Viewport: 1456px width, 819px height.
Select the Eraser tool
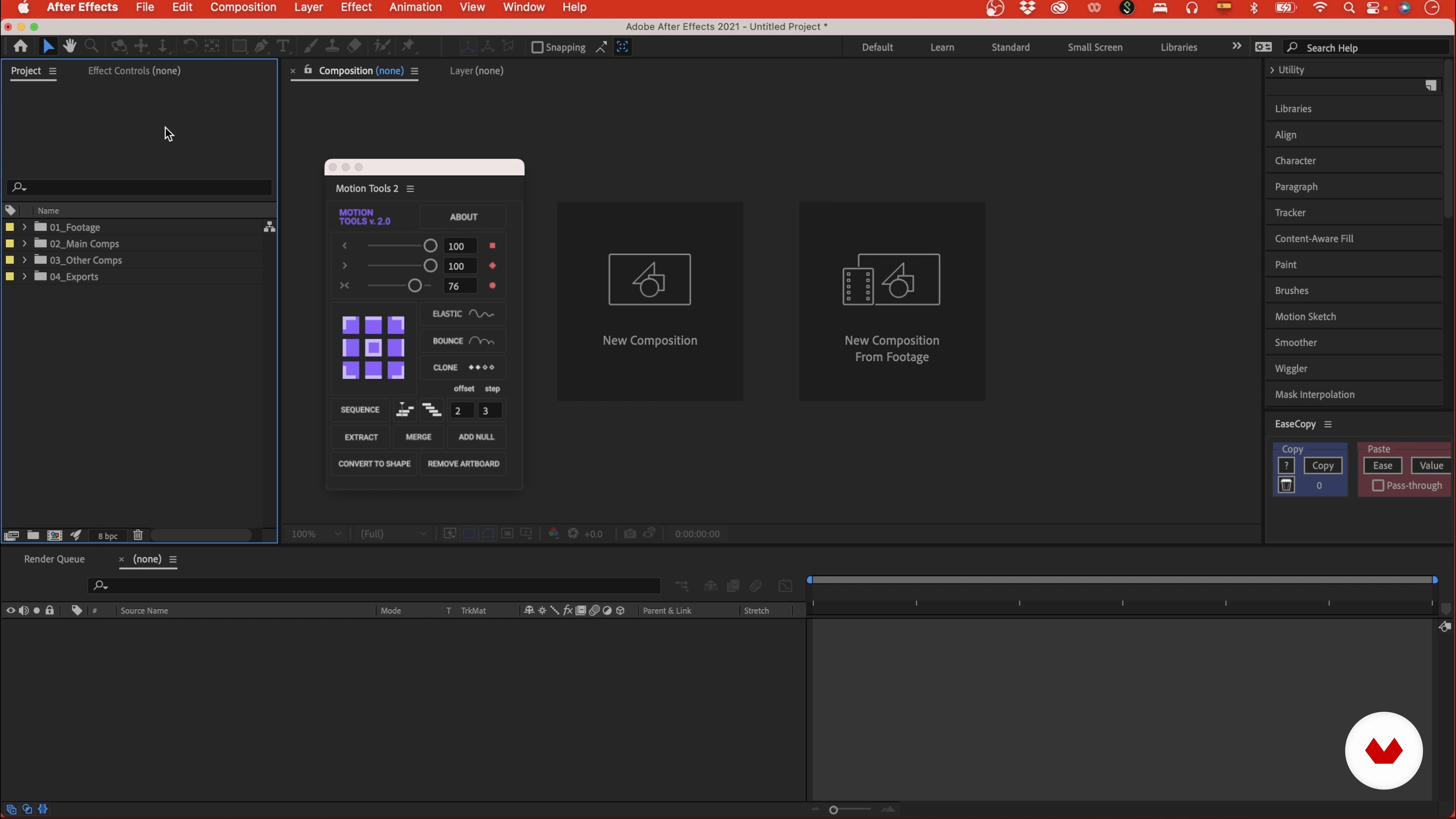coord(355,46)
